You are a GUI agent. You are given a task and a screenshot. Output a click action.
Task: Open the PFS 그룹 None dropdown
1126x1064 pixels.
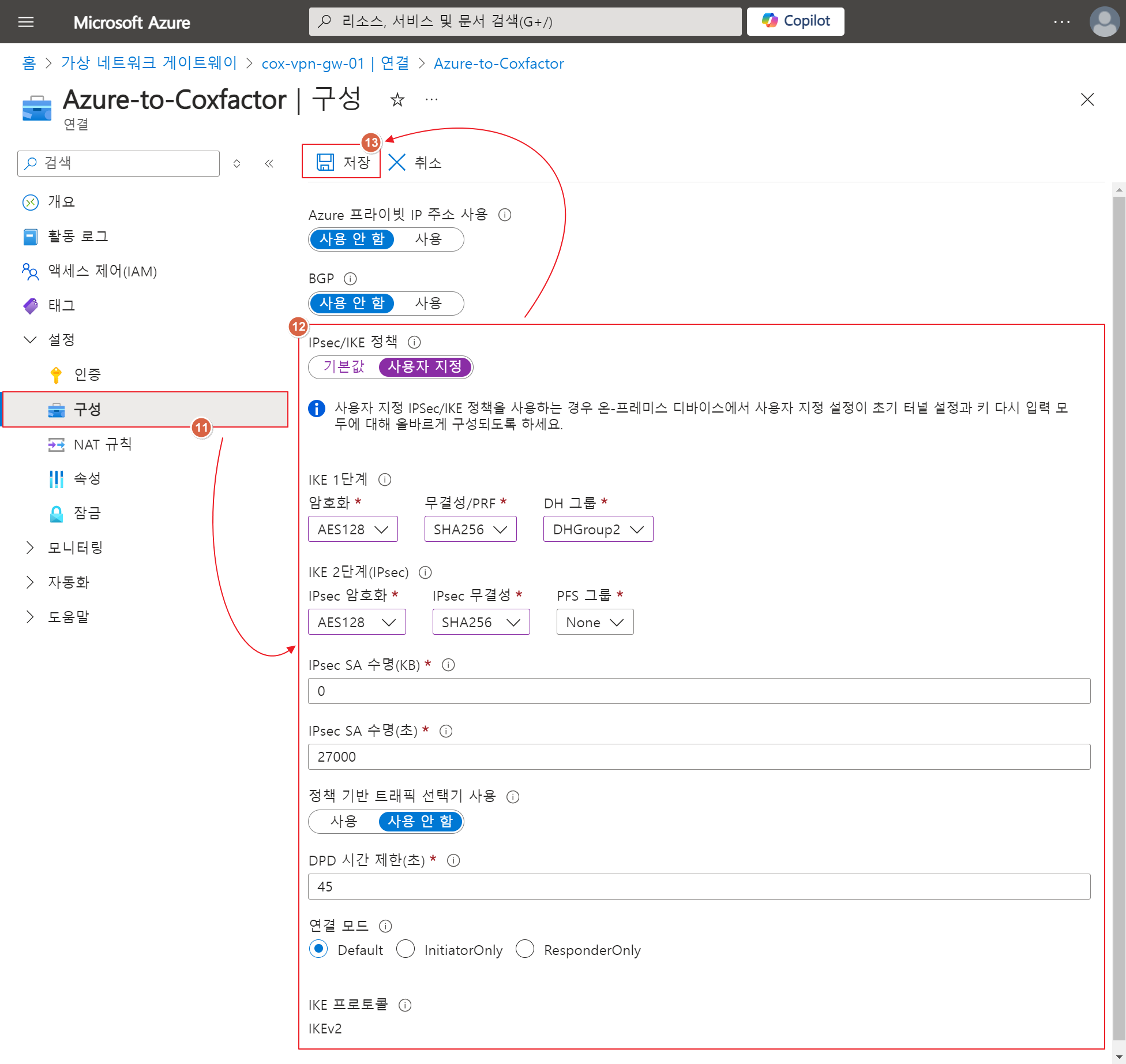pyautogui.click(x=594, y=622)
